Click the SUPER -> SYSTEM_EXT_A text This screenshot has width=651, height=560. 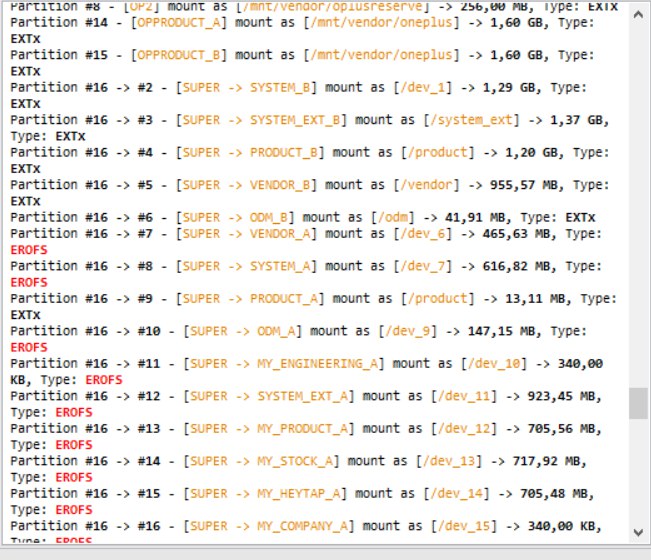click(x=269, y=396)
